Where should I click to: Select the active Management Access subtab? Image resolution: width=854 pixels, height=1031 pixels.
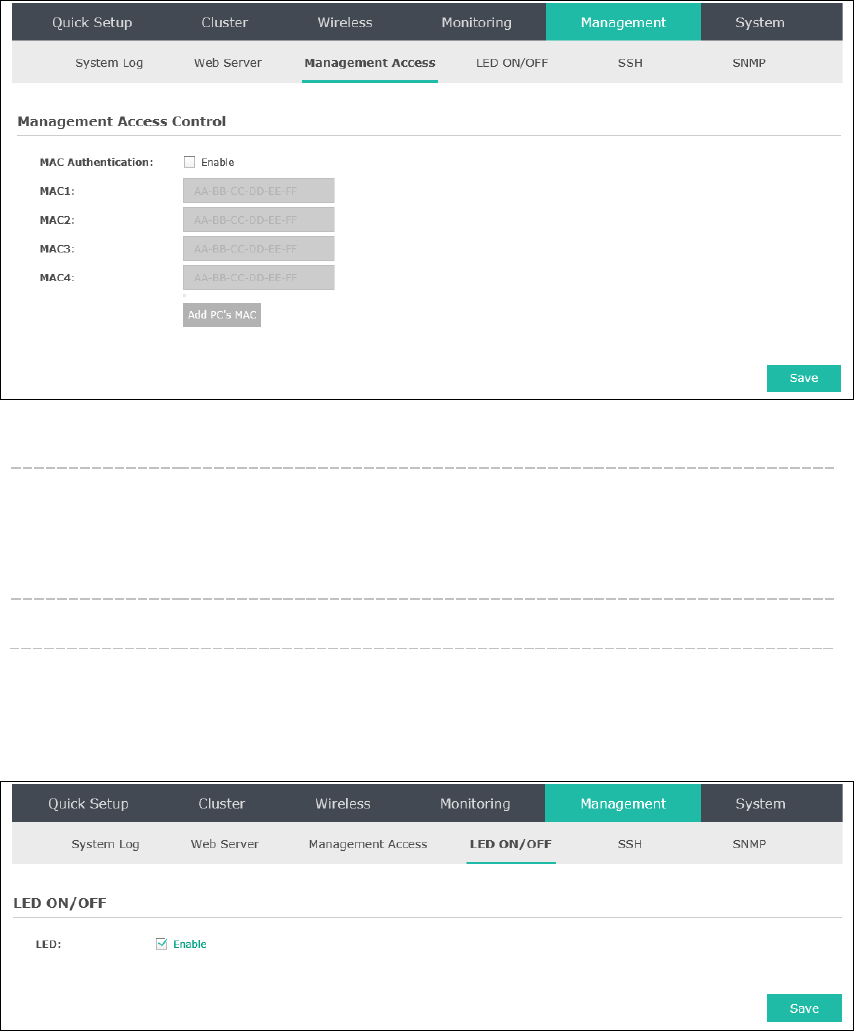click(x=369, y=63)
